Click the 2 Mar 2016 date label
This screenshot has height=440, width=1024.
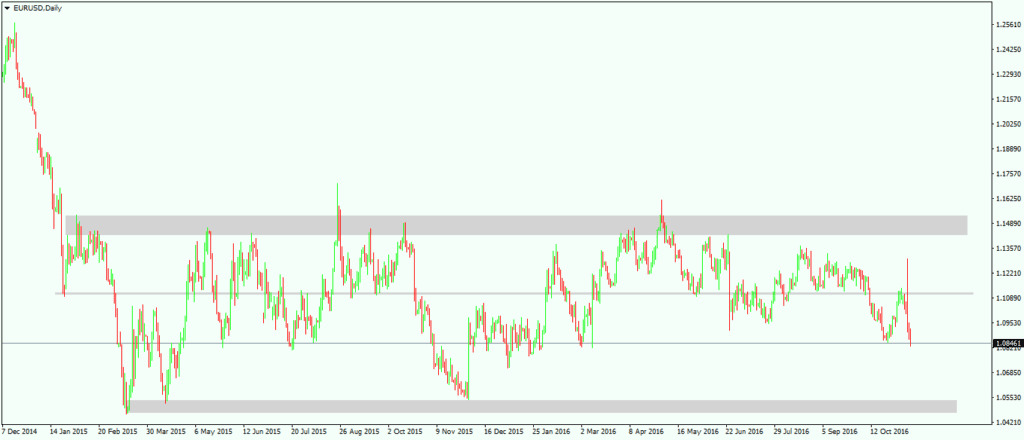click(x=599, y=432)
